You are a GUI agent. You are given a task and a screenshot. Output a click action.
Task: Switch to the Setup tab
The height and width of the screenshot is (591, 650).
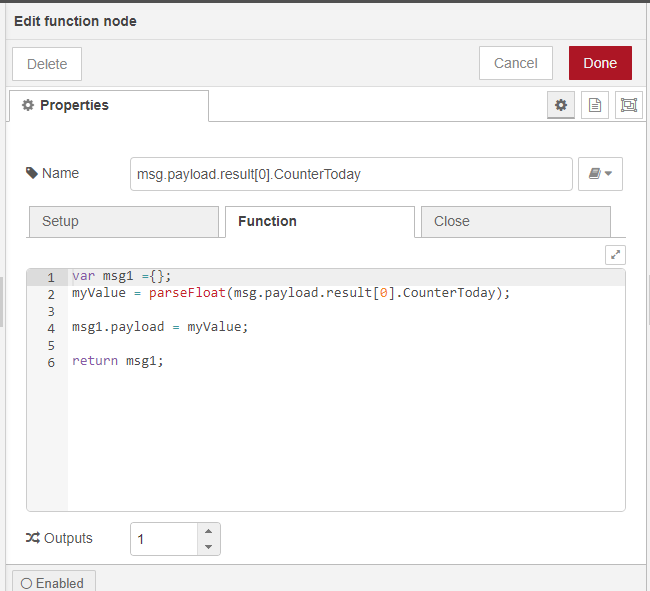(123, 221)
